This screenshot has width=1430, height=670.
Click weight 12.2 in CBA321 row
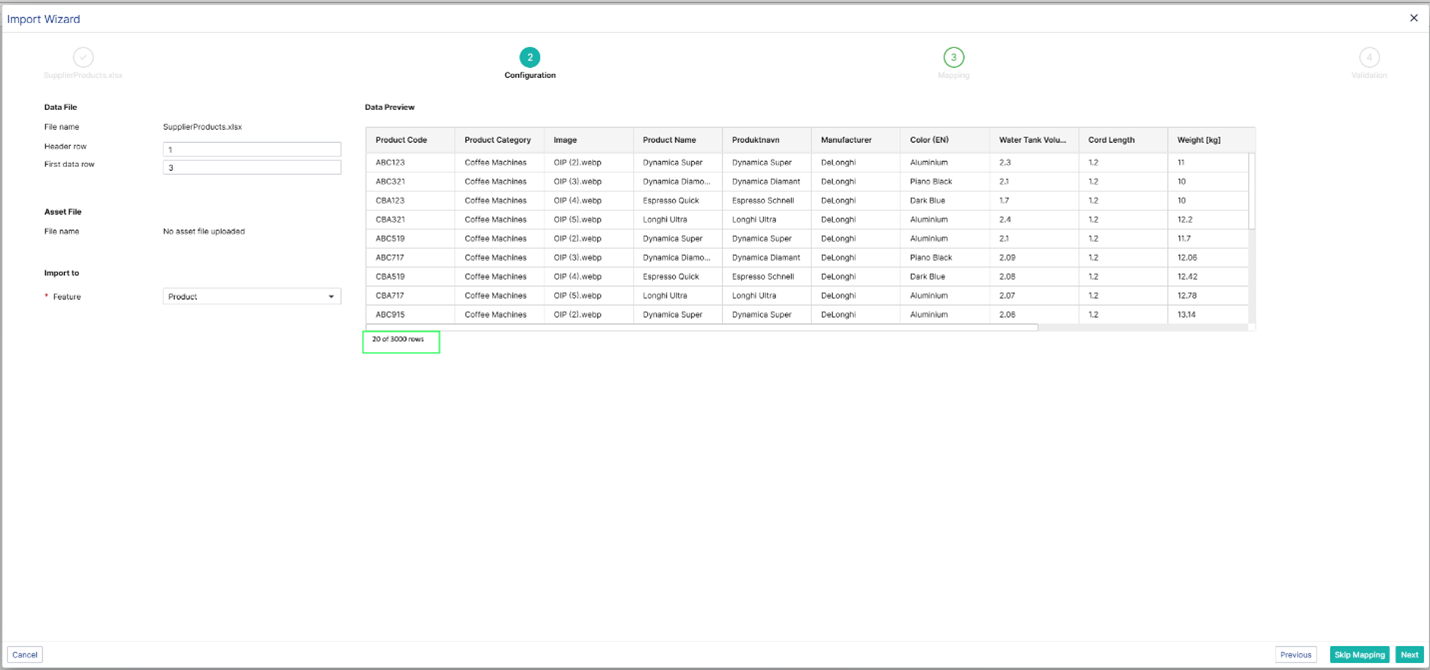1207,220
